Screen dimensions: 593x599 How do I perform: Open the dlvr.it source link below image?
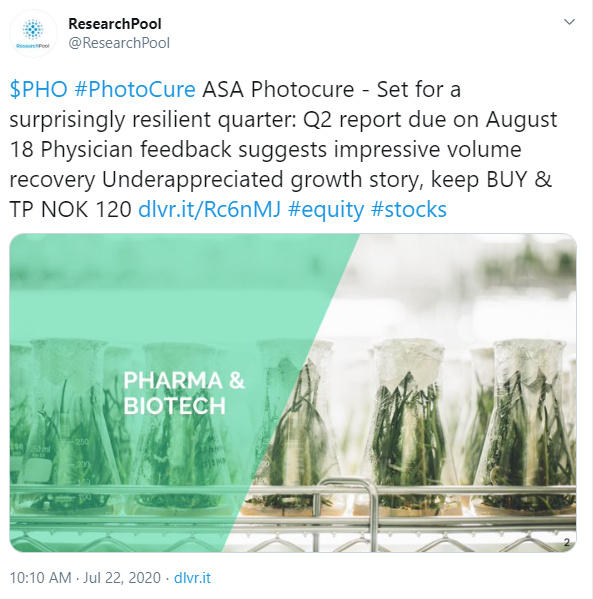pyautogui.click(x=192, y=578)
